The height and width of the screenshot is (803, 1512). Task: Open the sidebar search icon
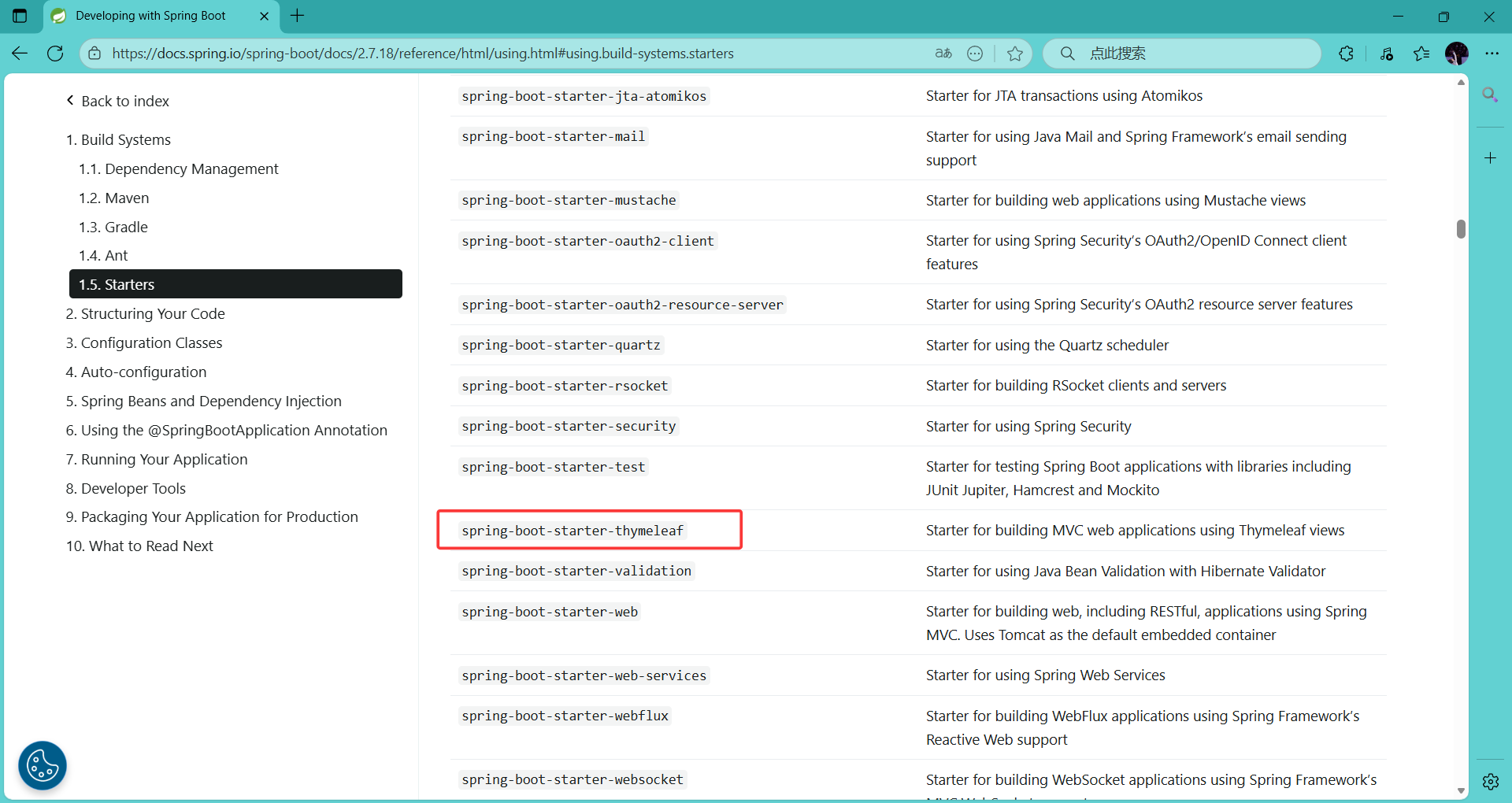pos(1490,95)
